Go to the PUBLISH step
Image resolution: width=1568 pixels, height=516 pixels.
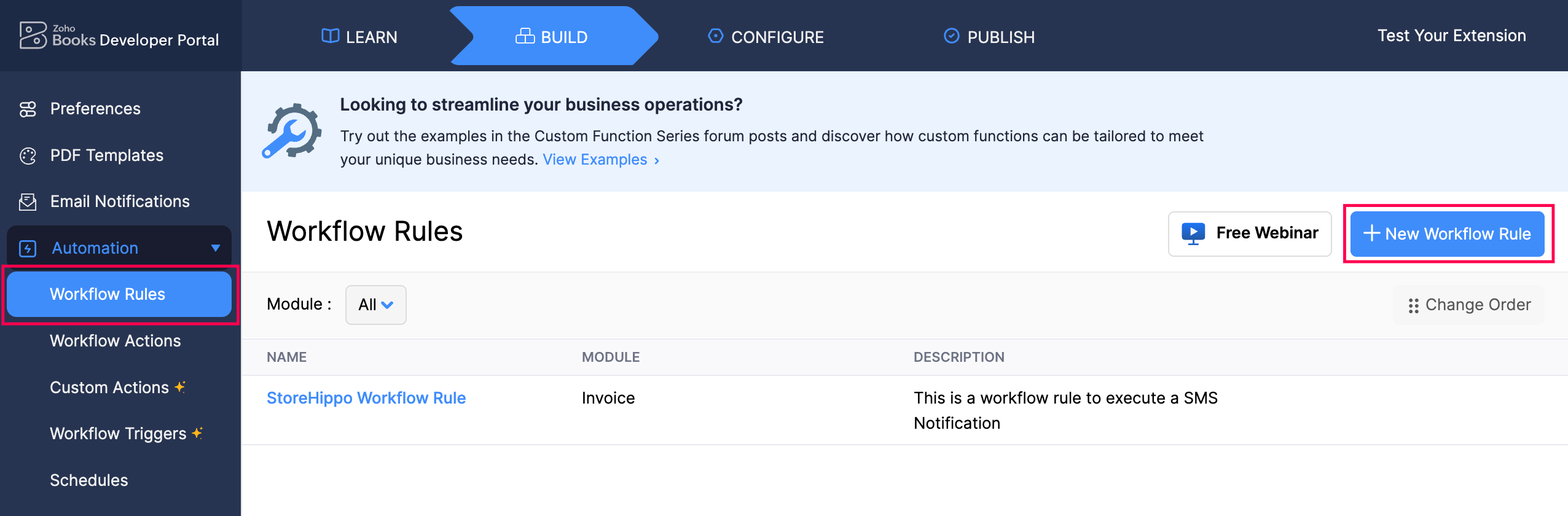click(x=989, y=37)
